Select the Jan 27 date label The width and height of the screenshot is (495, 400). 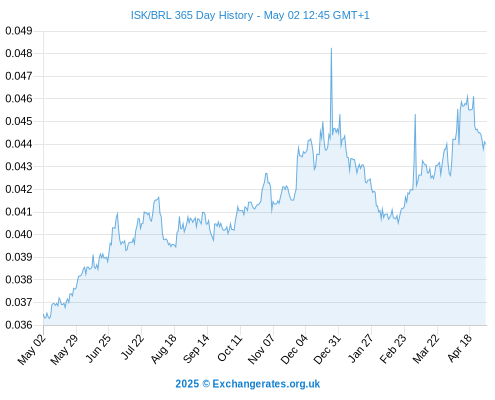(x=360, y=348)
